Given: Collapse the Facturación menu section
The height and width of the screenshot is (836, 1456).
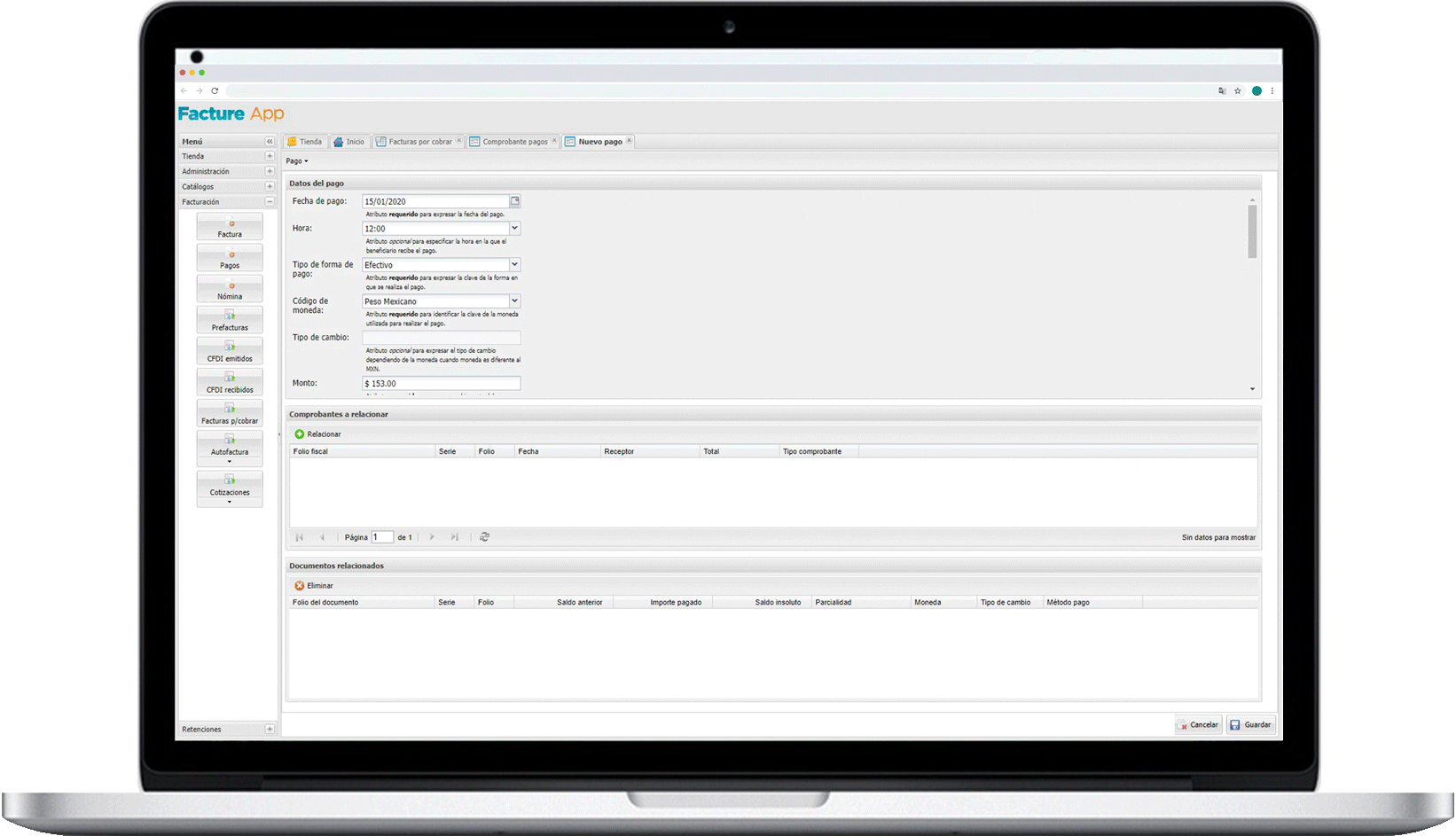Looking at the screenshot, I should pyautogui.click(x=270, y=202).
